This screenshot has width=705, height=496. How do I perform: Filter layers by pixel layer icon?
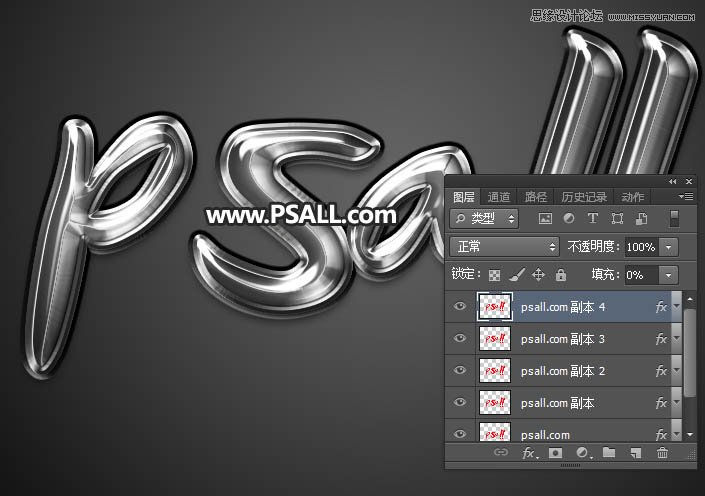(x=545, y=219)
